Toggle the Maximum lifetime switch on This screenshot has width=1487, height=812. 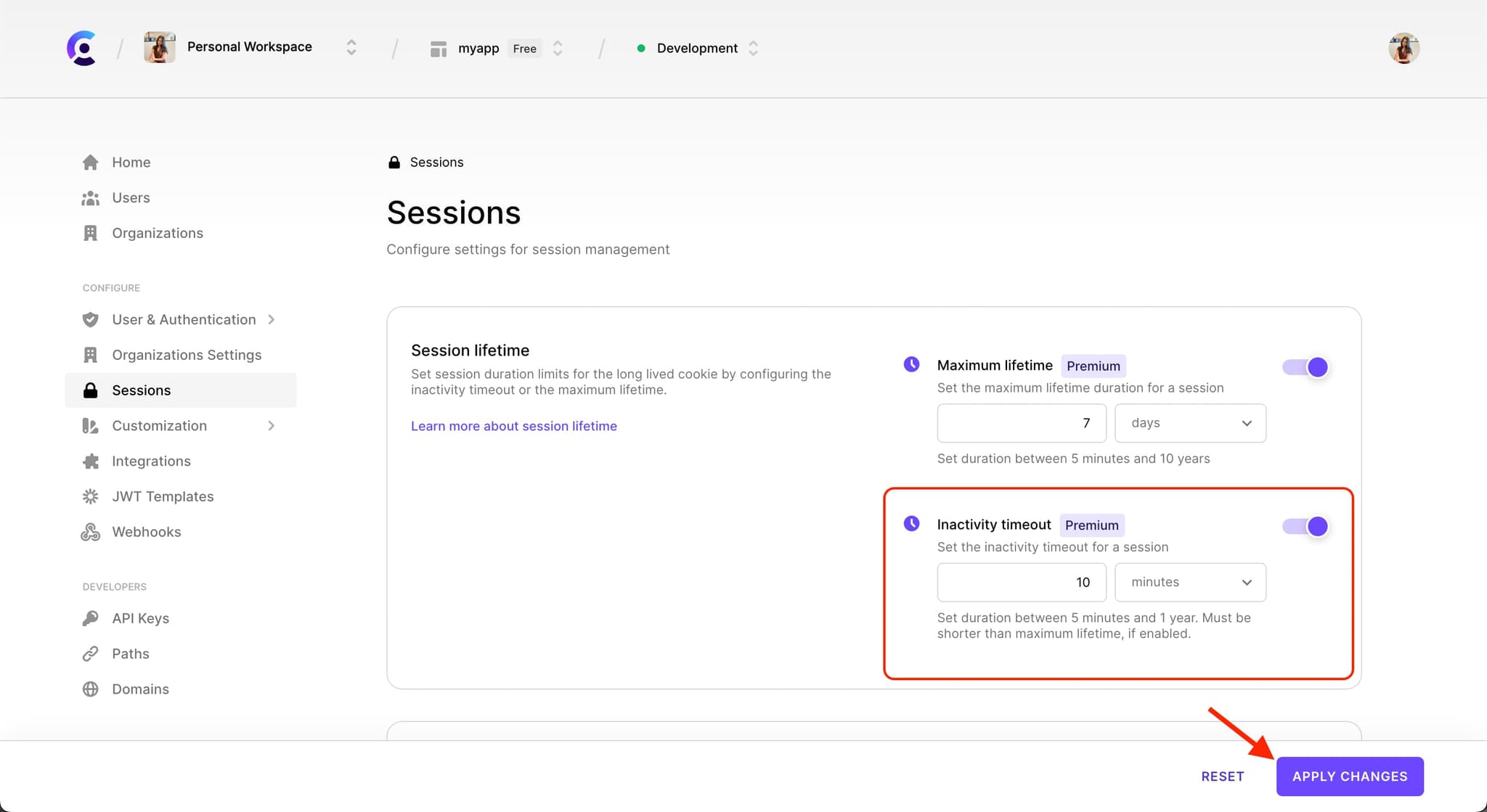pyautogui.click(x=1305, y=366)
